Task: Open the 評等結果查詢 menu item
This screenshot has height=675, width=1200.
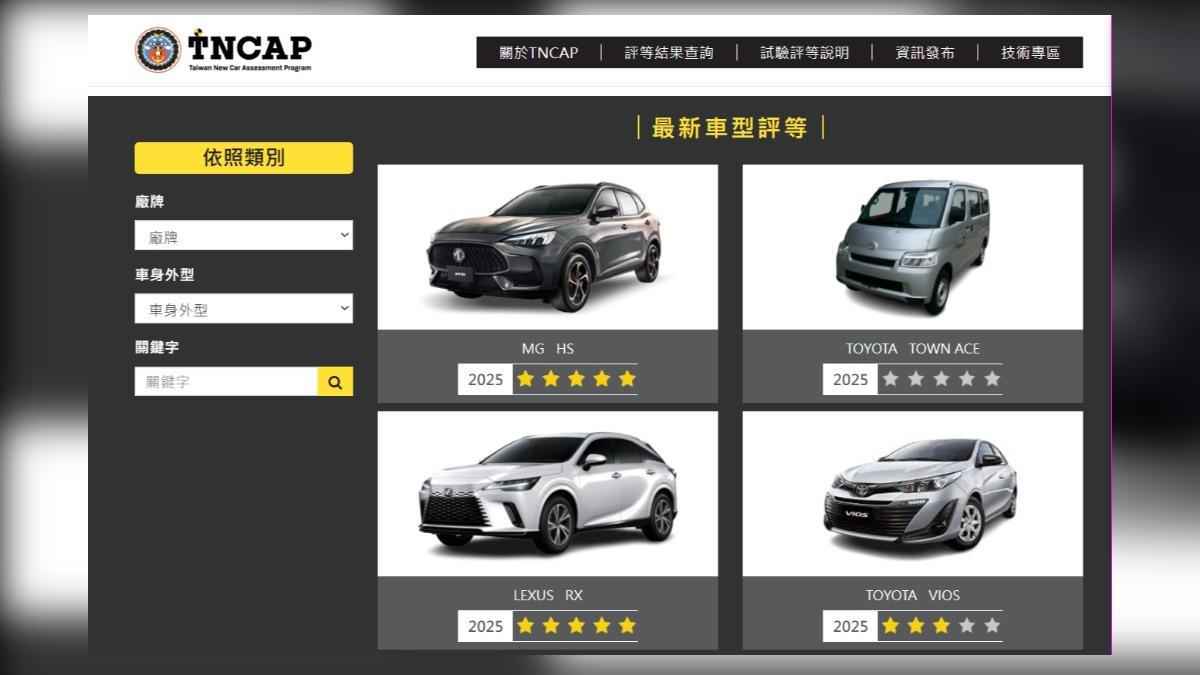Action: tap(669, 53)
